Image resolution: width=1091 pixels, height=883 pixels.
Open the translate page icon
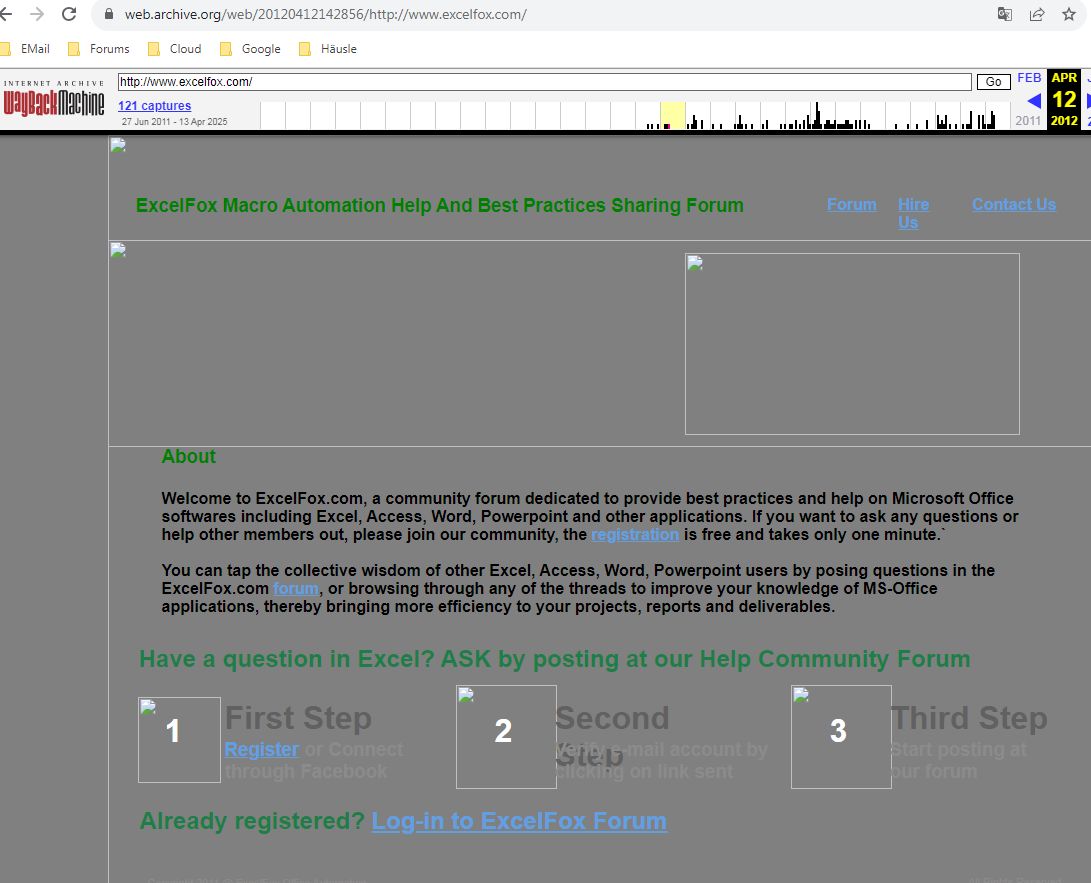point(1005,14)
